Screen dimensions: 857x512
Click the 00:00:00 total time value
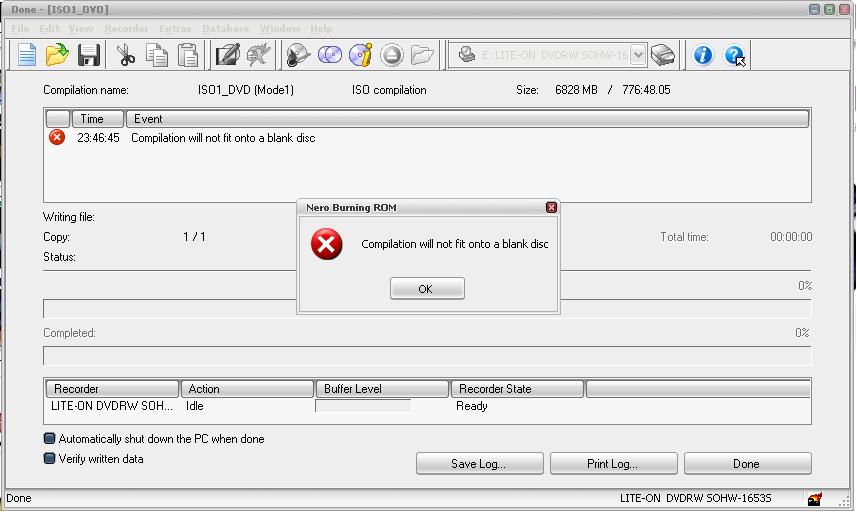point(791,237)
